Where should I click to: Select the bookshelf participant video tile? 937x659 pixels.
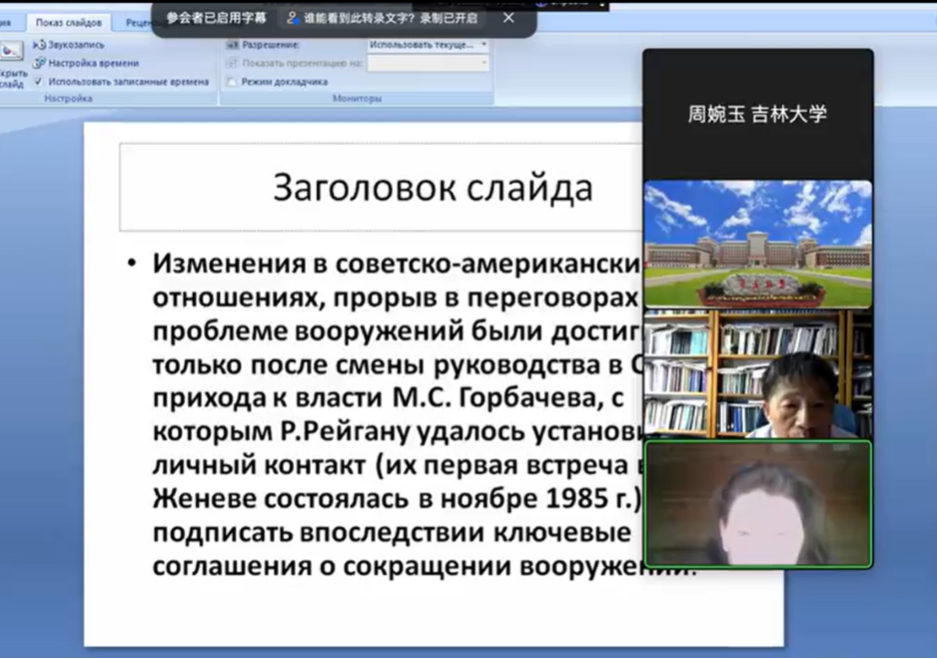coord(757,374)
